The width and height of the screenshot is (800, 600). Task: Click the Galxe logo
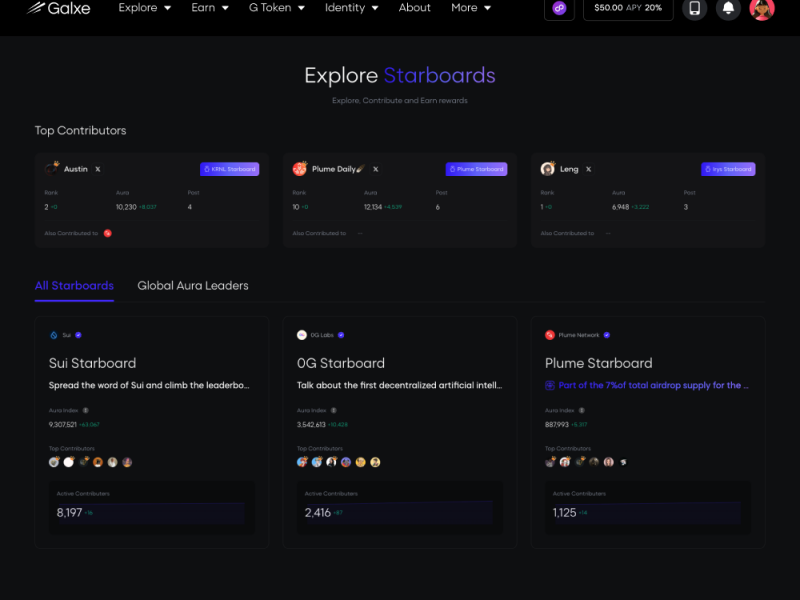pyautogui.click(x=59, y=8)
